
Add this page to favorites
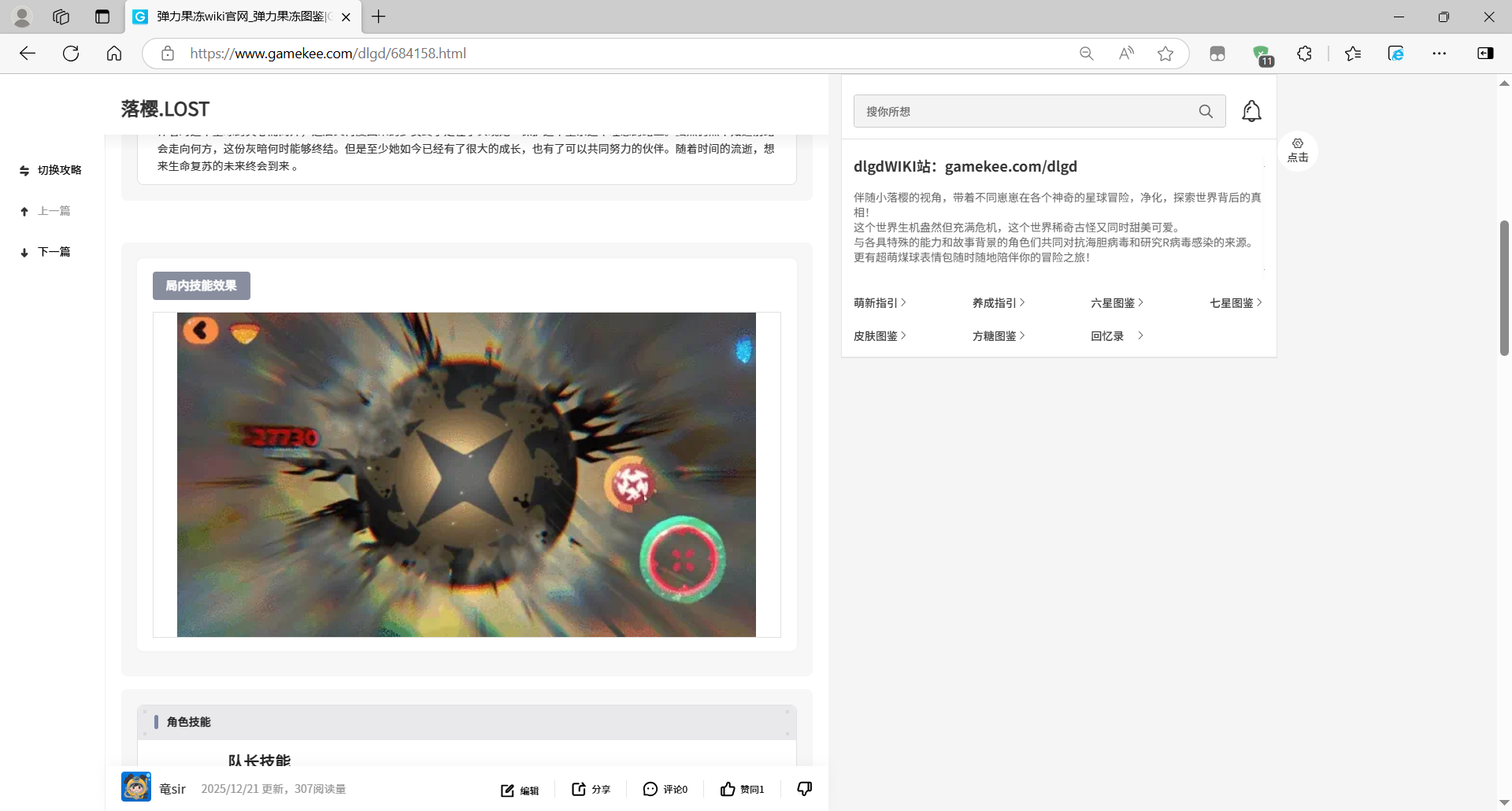[1165, 54]
